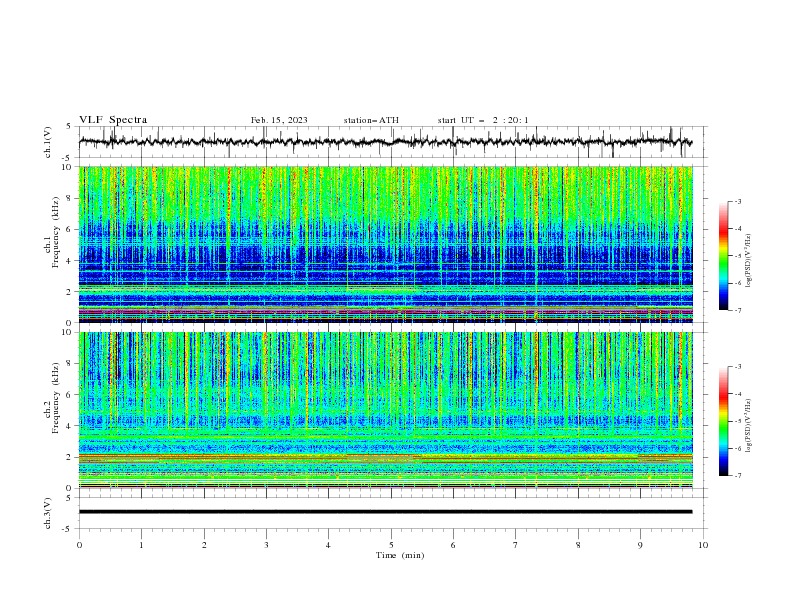Click the 'start UT = 2:20:1' label

tap(483, 120)
